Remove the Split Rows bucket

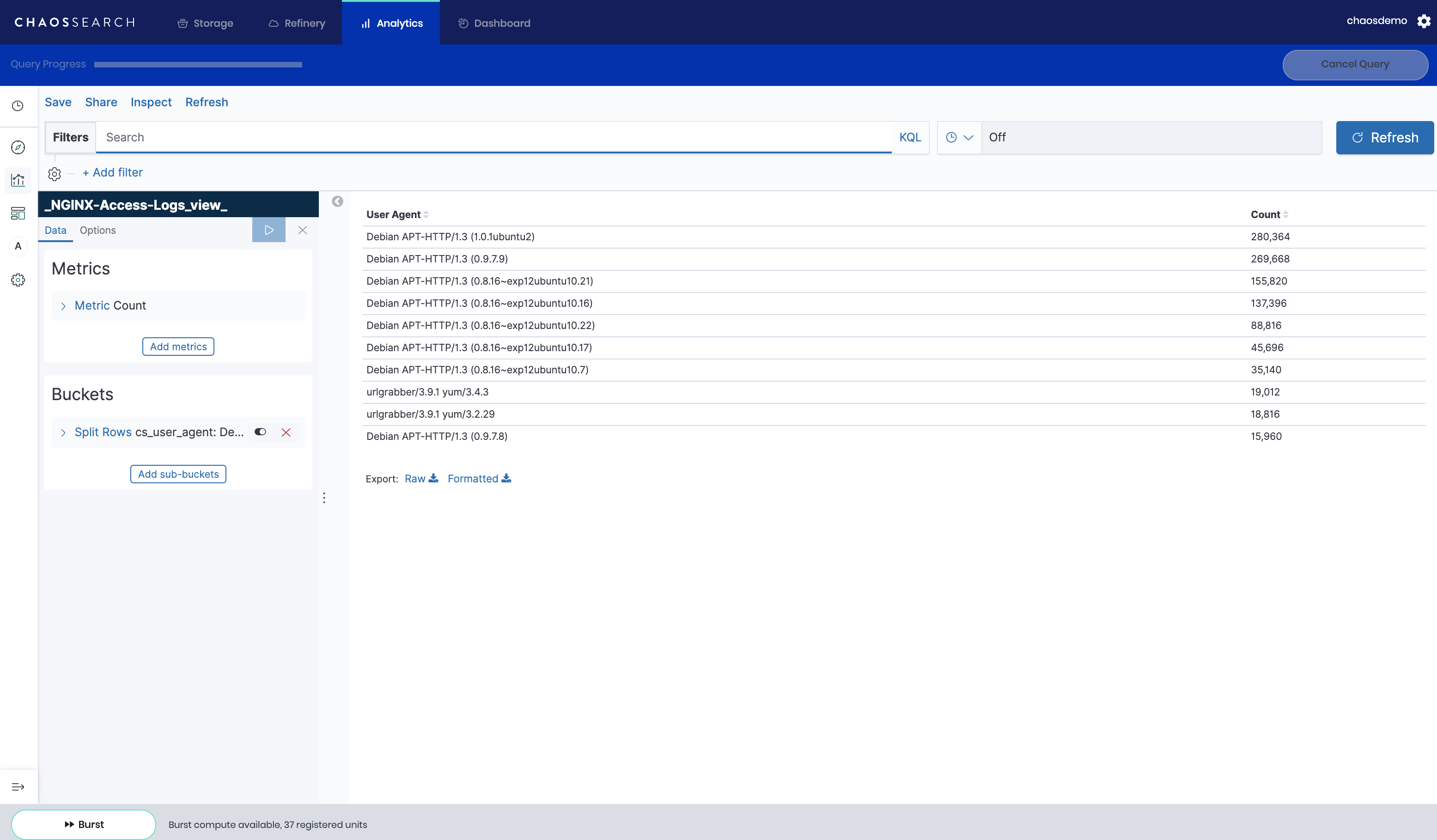point(286,432)
